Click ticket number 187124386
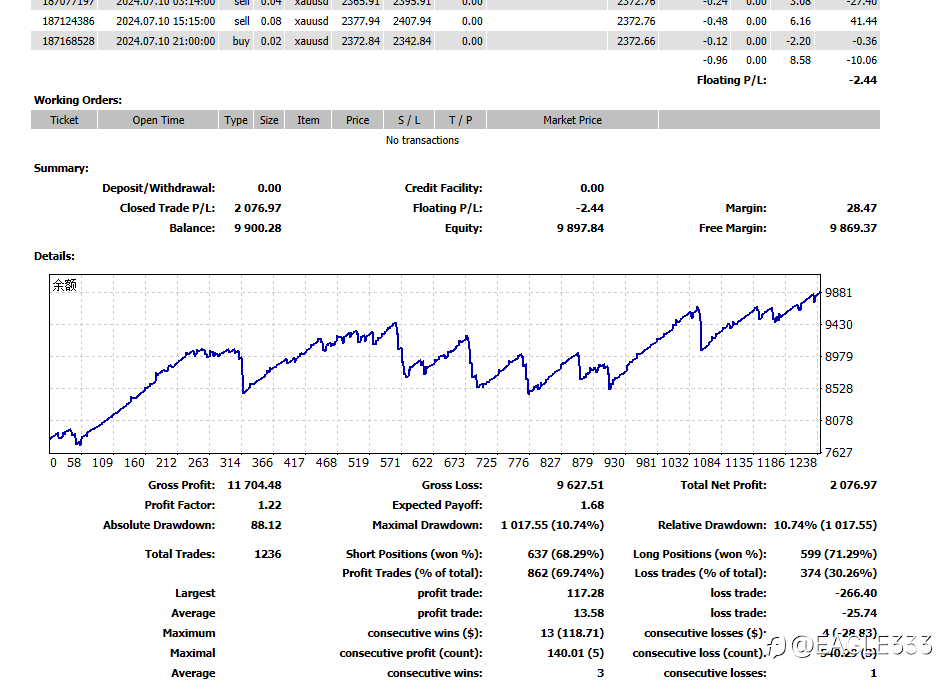This screenshot has width=943, height=685. pos(68,21)
